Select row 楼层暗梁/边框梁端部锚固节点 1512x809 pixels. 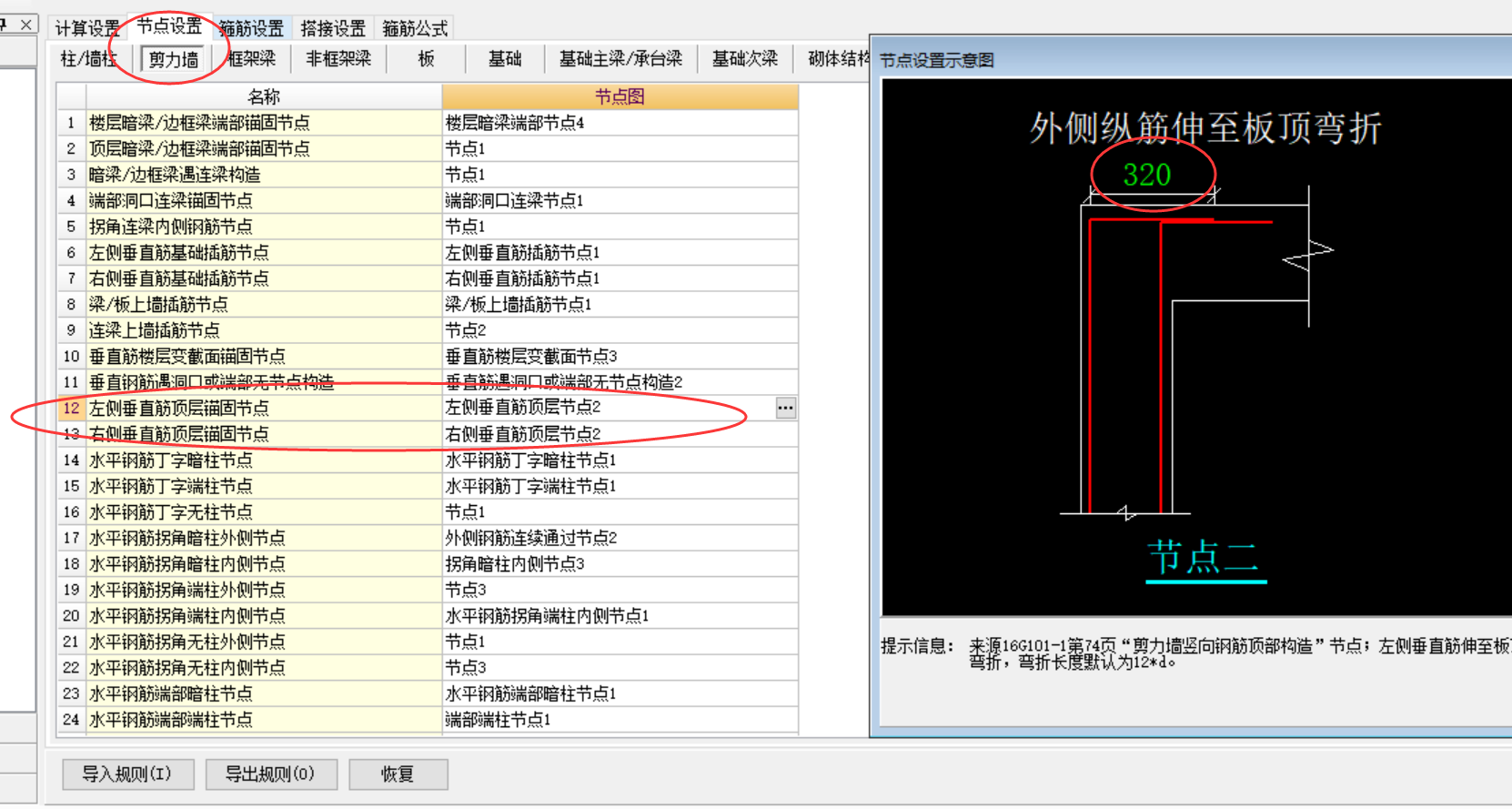point(264,123)
